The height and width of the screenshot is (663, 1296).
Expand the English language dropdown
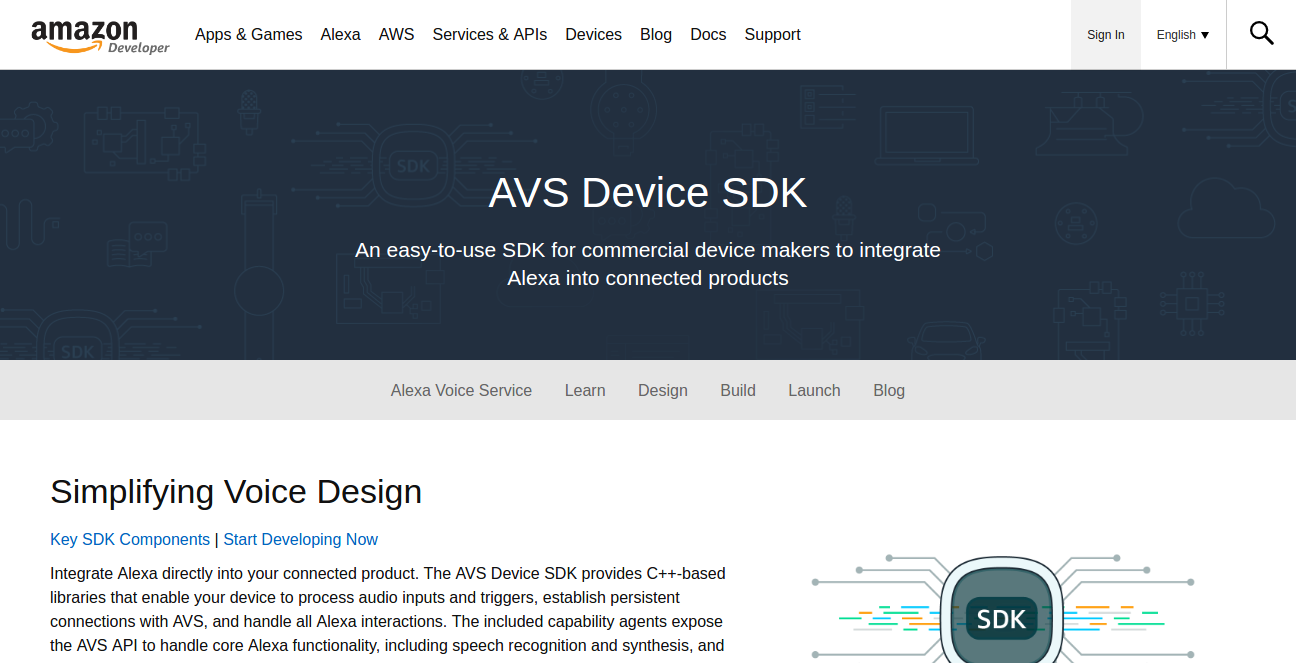click(x=1182, y=34)
